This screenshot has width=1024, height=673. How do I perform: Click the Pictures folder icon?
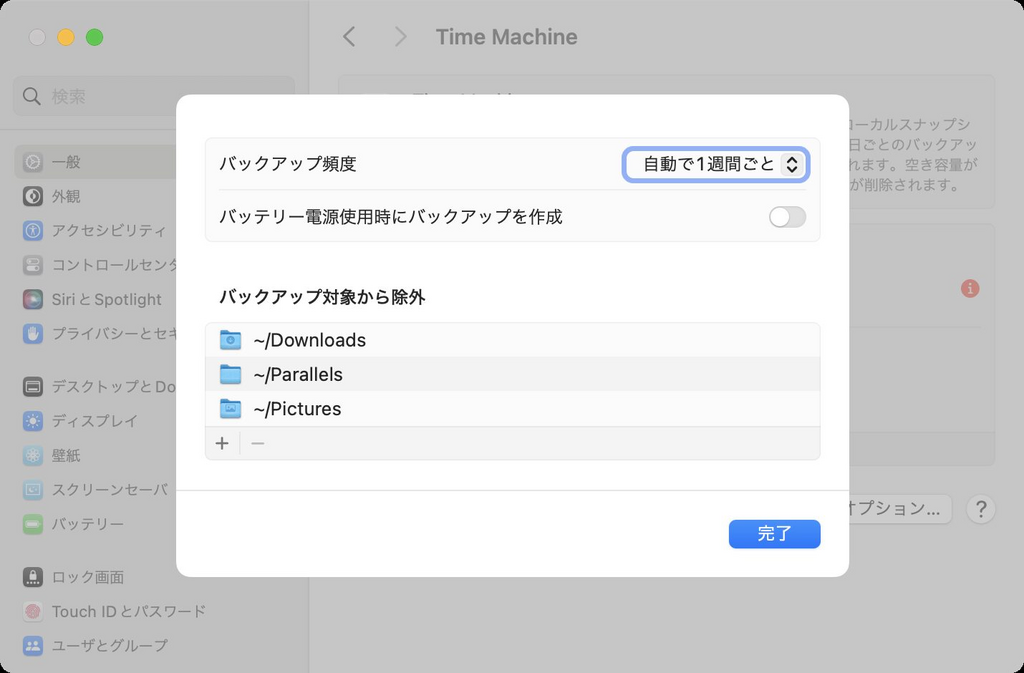(230, 409)
